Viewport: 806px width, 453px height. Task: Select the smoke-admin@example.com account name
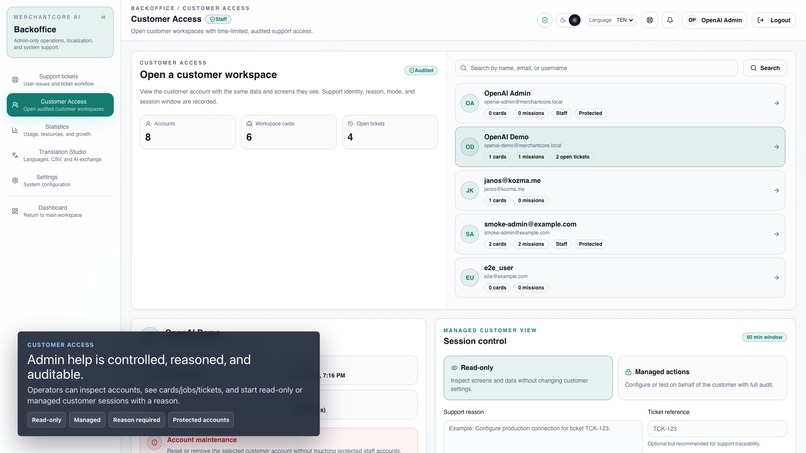(x=530, y=224)
